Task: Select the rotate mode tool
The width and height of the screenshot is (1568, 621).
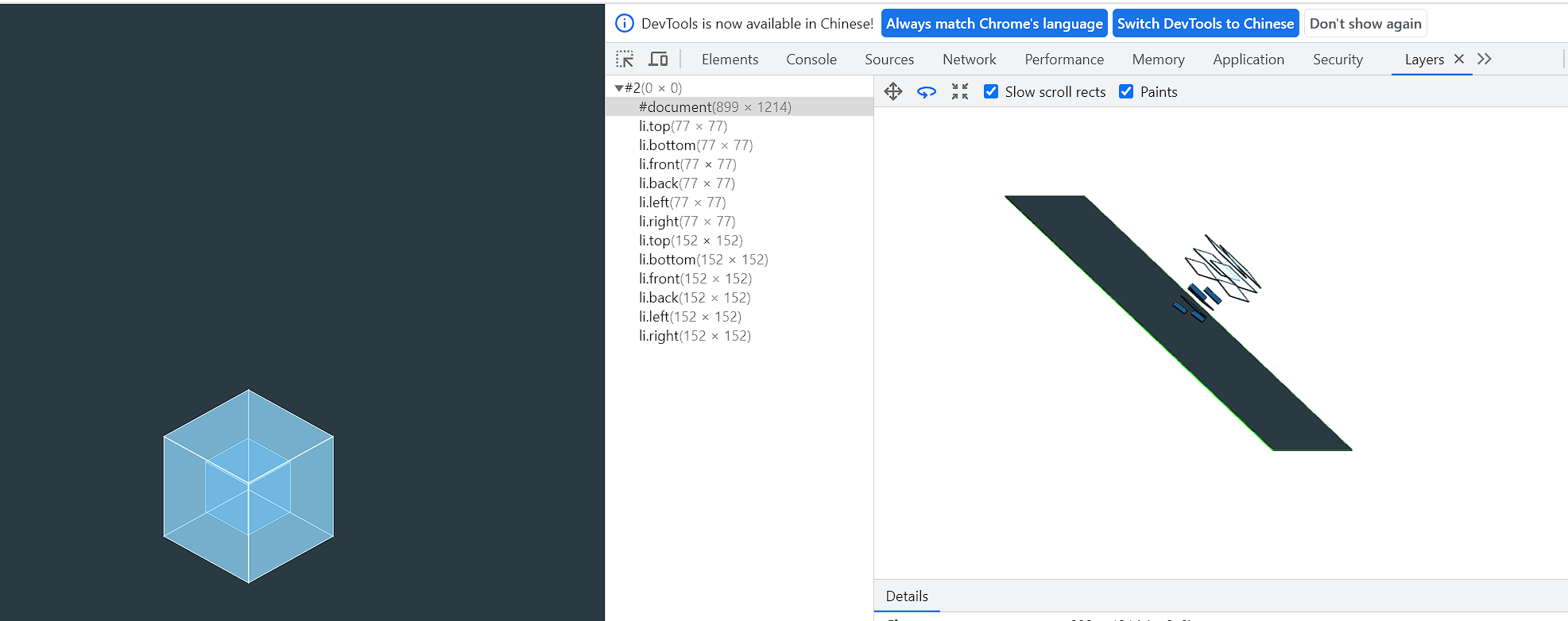Action: 927,92
